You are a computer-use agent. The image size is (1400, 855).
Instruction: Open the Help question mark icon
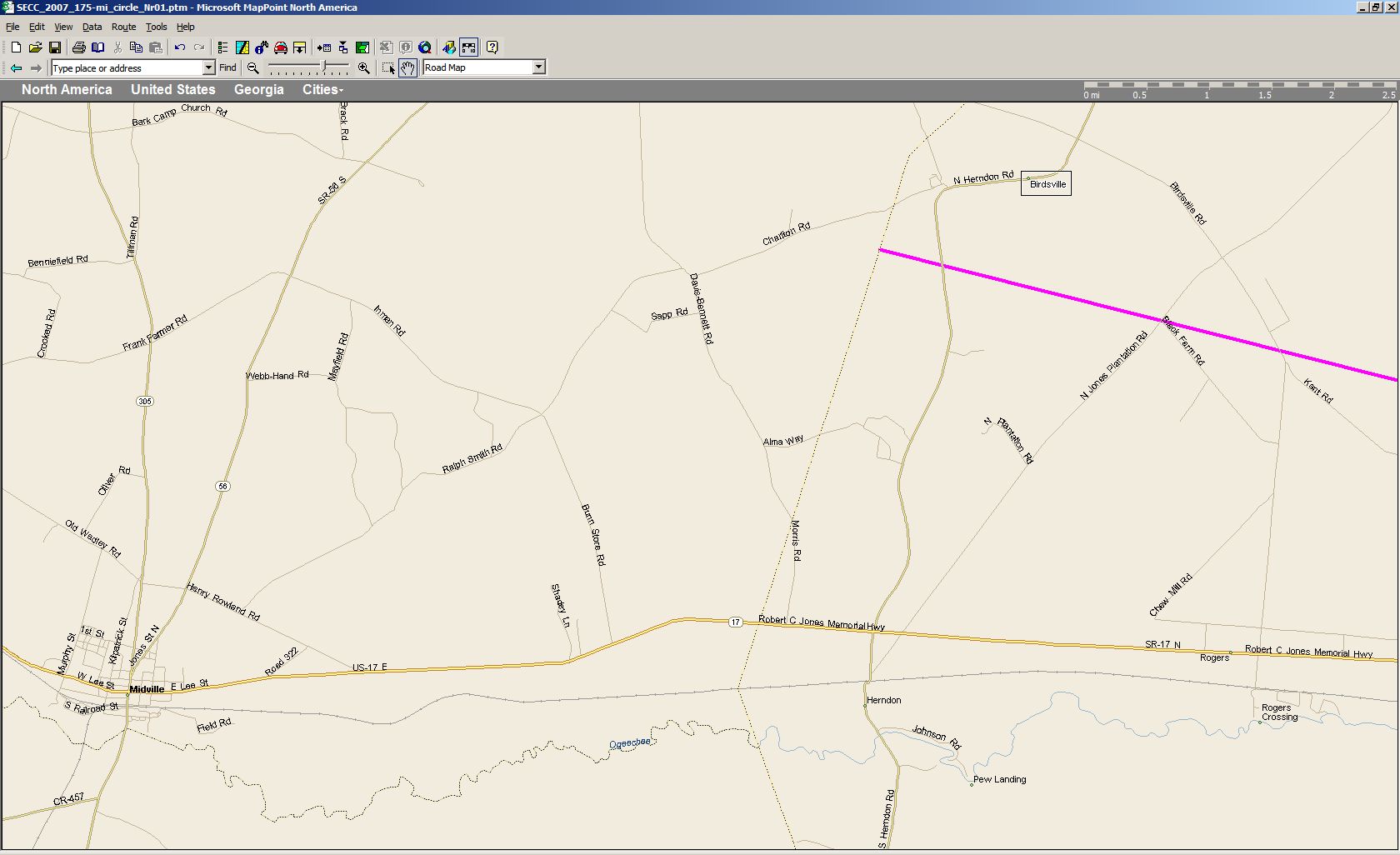pyautogui.click(x=492, y=47)
